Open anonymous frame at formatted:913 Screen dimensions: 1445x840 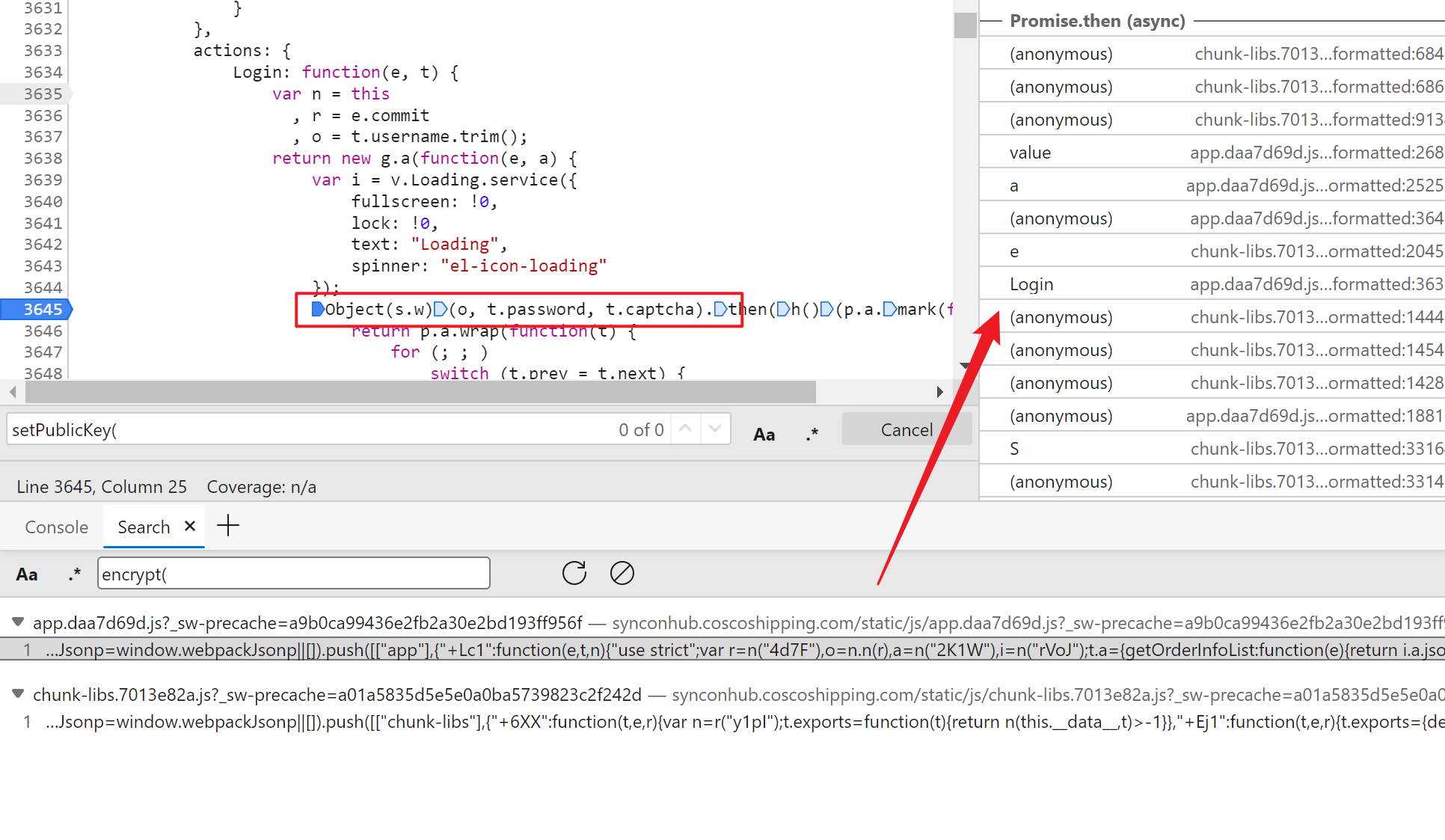click(1212, 120)
